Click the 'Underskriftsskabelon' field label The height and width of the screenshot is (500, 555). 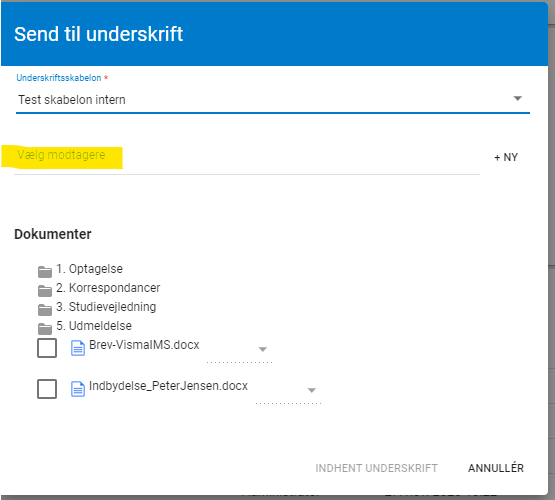(x=59, y=78)
